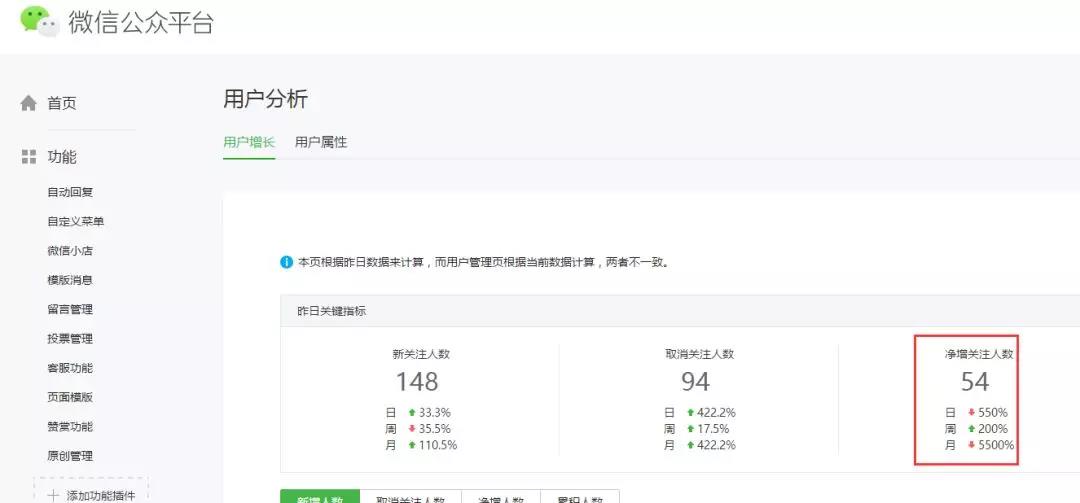Click the plus icon for 添加功能插件
The width and height of the screenshot is (1080, 503).
click(53, 495)
